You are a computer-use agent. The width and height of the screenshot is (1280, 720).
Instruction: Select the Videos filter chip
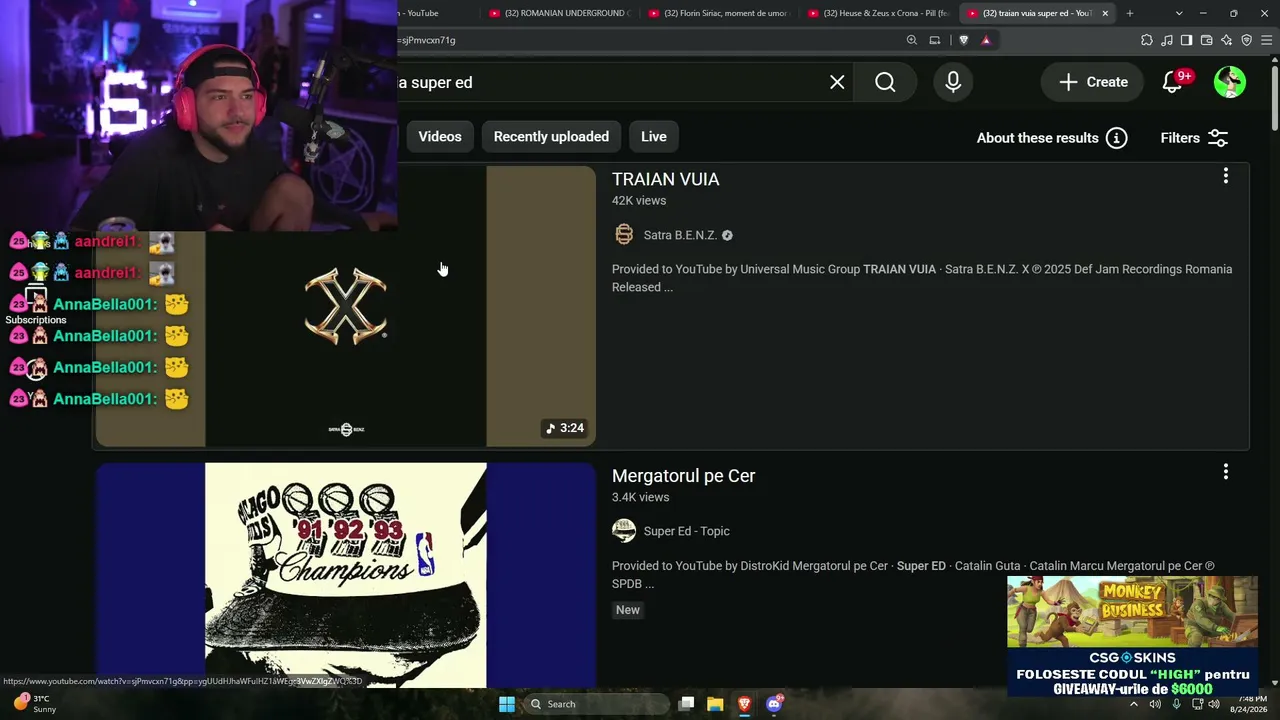[440, 137]
